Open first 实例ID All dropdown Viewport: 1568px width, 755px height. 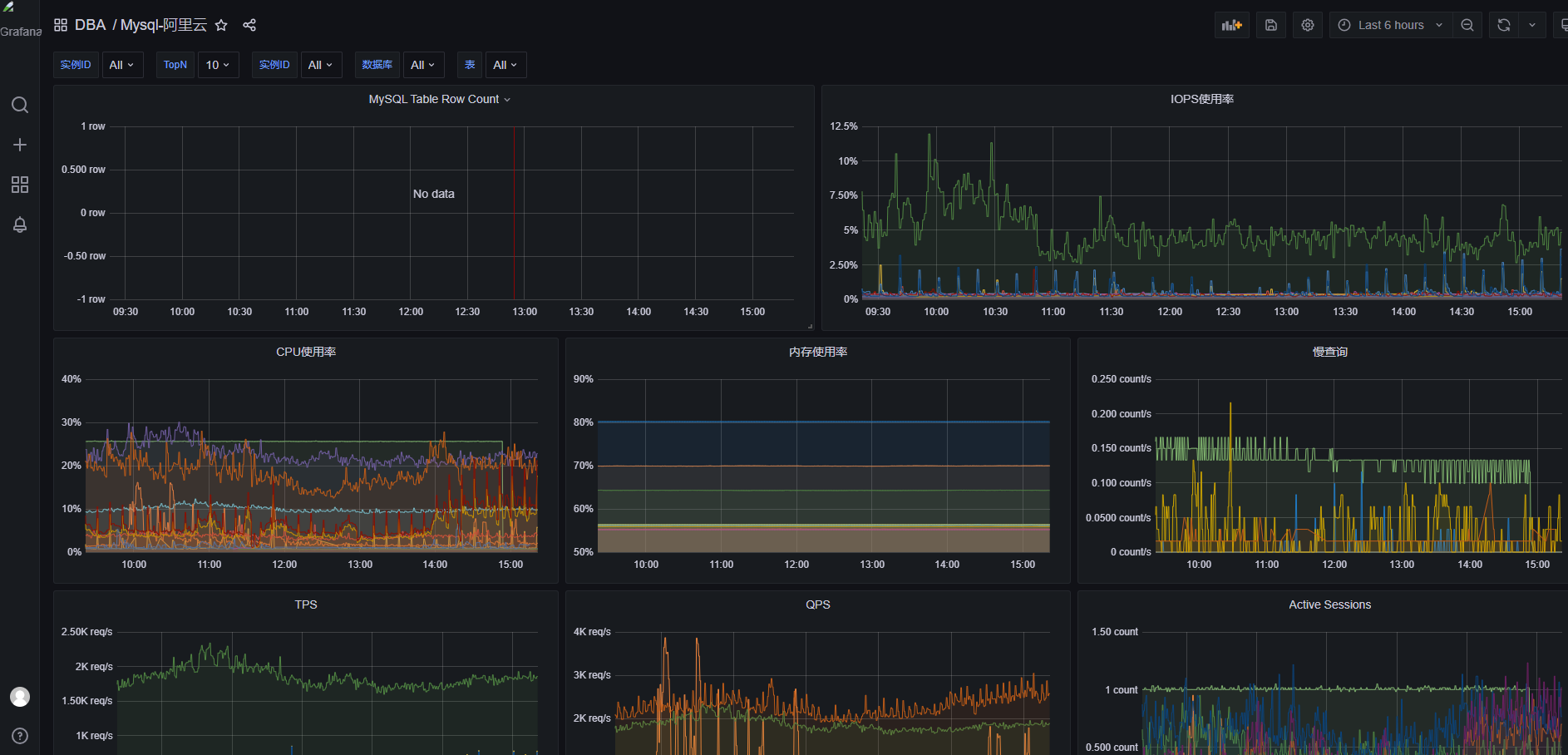pyautogui.click(x=122, y=65)
